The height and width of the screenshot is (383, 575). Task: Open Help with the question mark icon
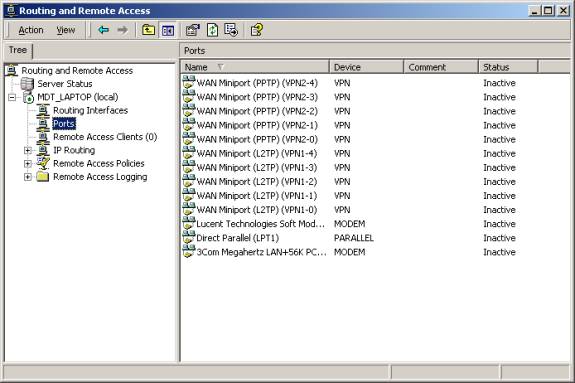257,30
